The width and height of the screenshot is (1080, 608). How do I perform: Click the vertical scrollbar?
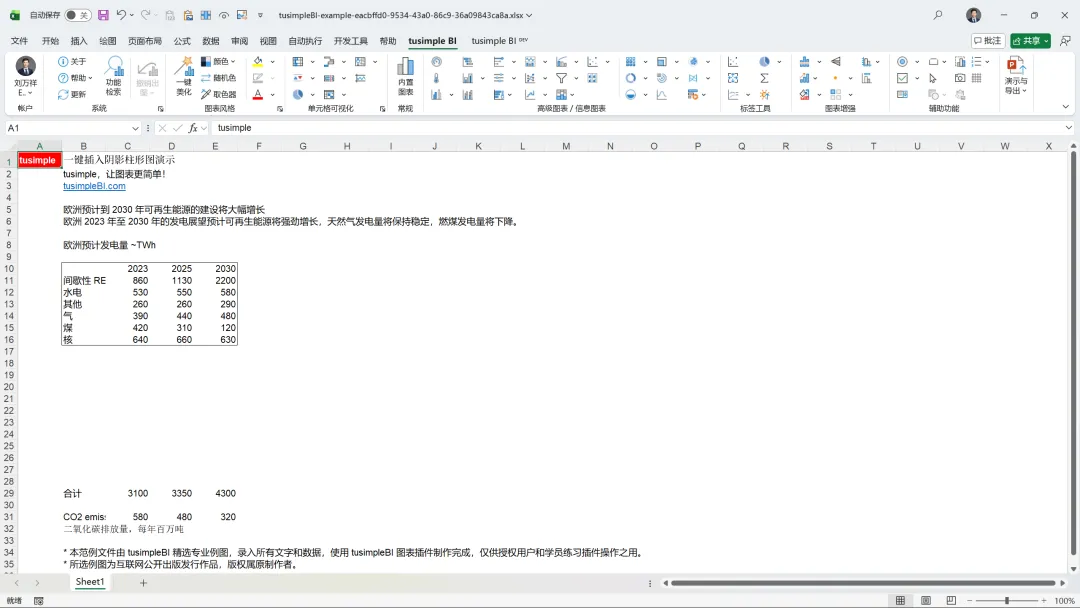coord(1073,353)
